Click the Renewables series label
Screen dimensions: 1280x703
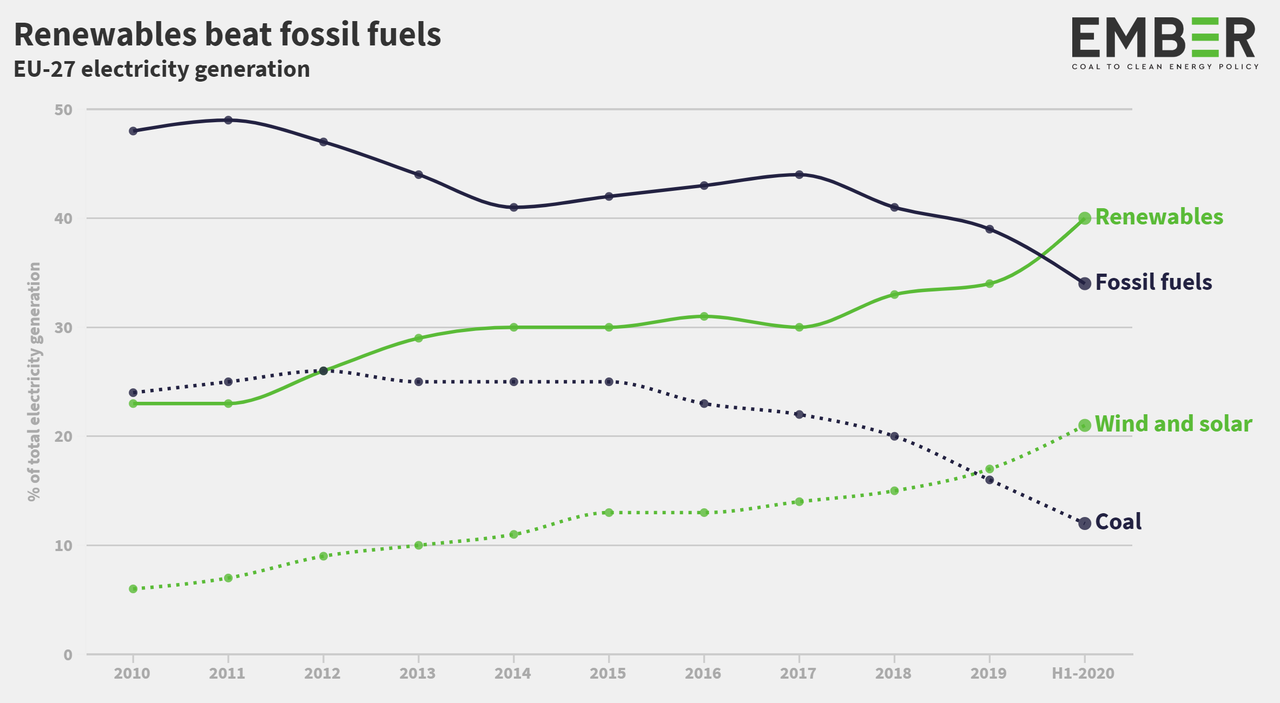1159,217
